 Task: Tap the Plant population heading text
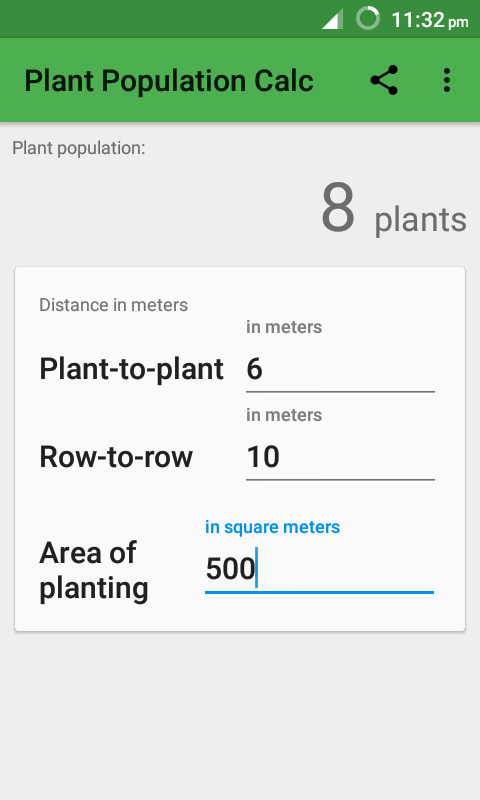[x=79, y=148]
